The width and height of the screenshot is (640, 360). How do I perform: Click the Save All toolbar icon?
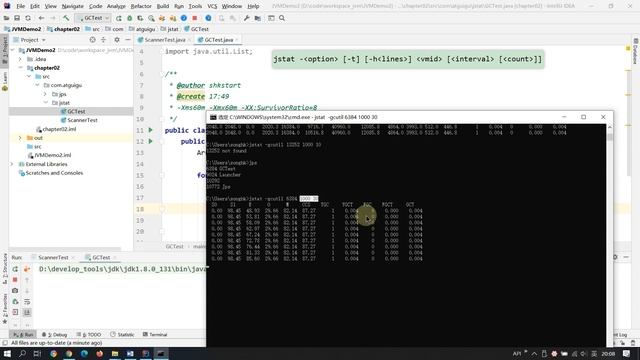click(x=17, y=18)
